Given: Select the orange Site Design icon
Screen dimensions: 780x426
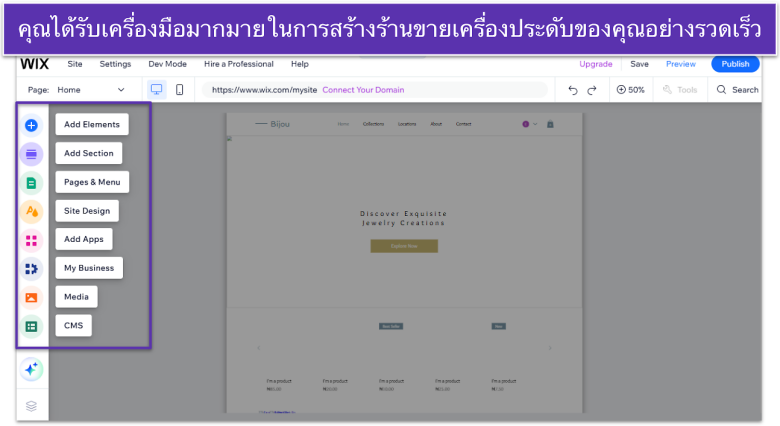Looking at the screenshot, I should 31,212.
